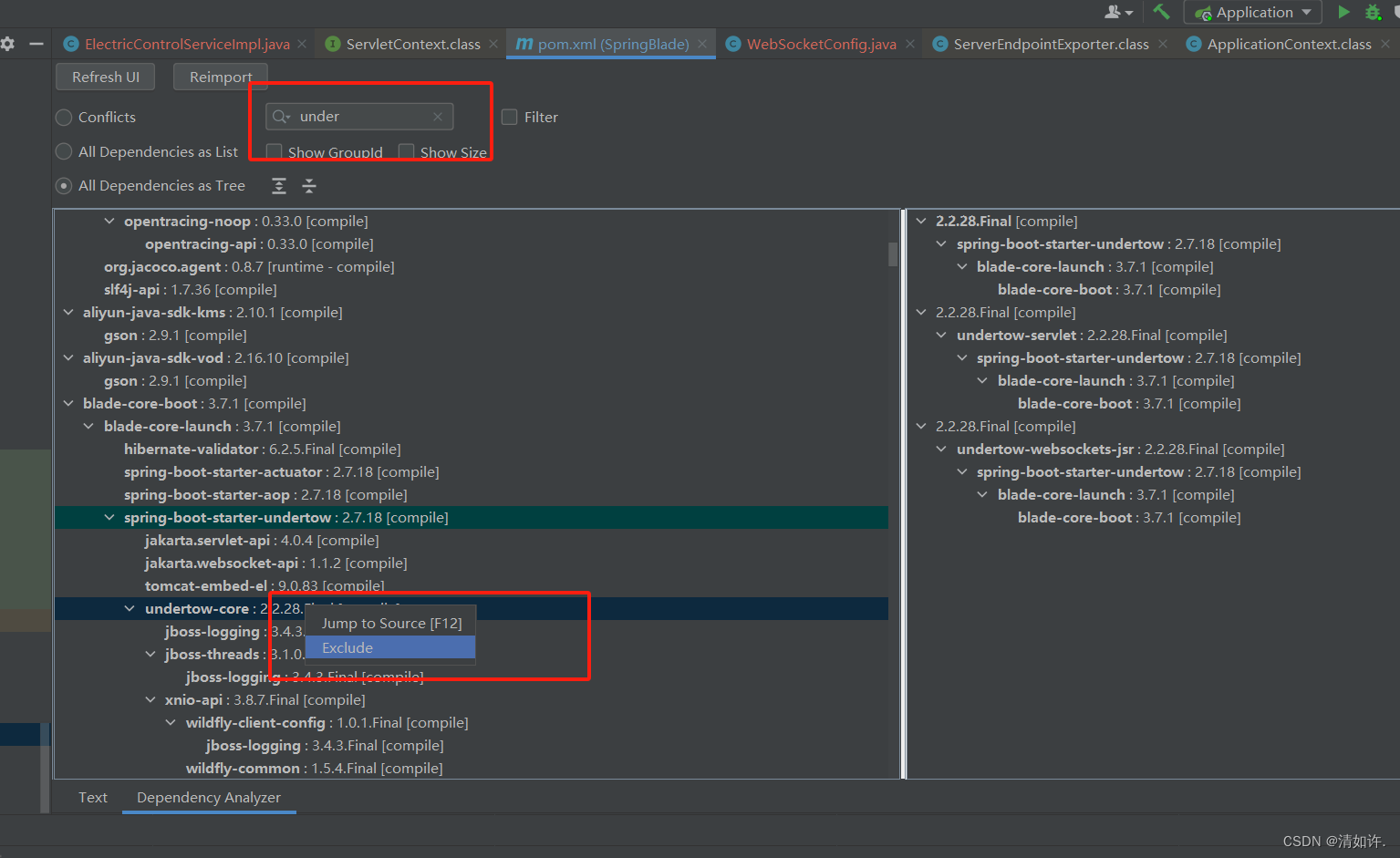The image size is (1400, 858).
Task: Collapse the undertow-core tree node
Action: pyautogui.click(x=129, y=608)
